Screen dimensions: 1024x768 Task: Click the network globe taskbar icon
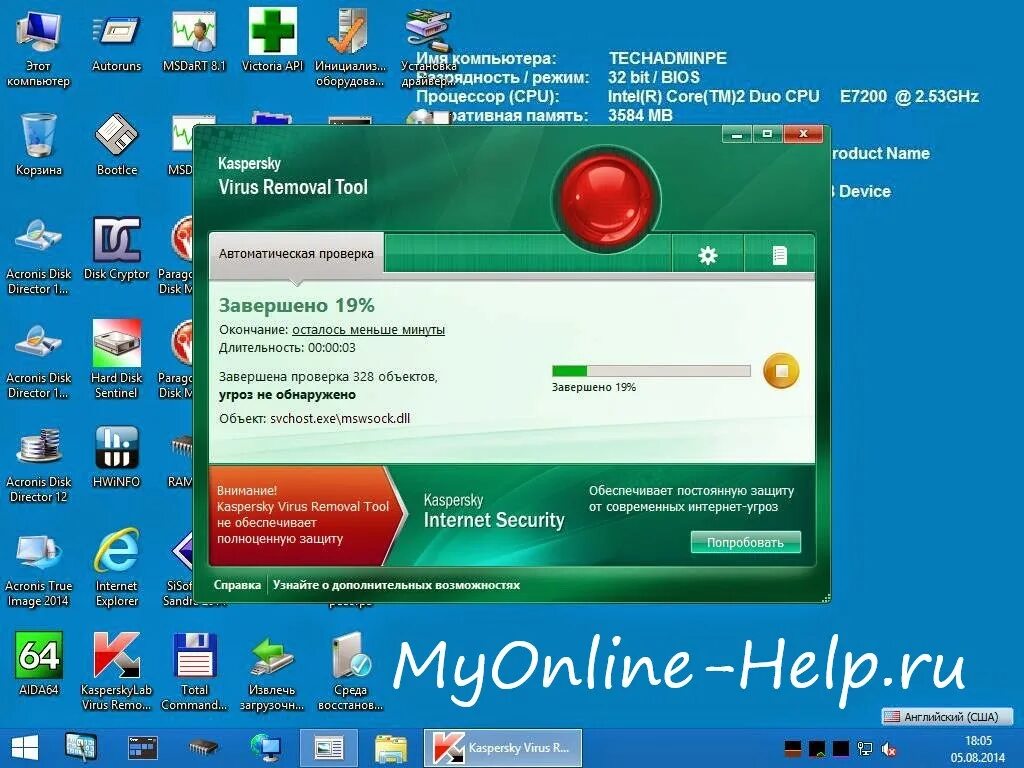(266, 748)
